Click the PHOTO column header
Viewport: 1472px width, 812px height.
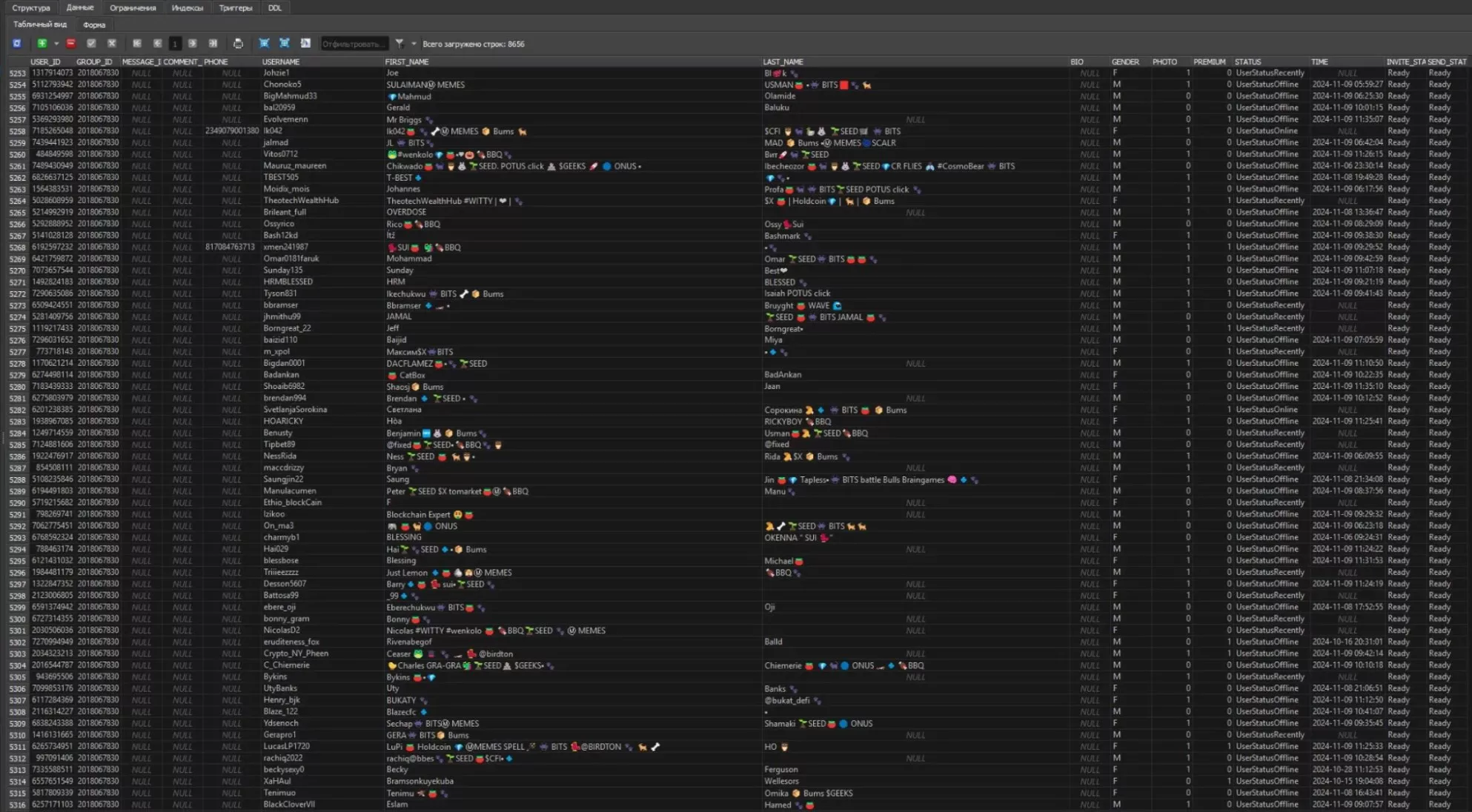tap(1170, 62)
